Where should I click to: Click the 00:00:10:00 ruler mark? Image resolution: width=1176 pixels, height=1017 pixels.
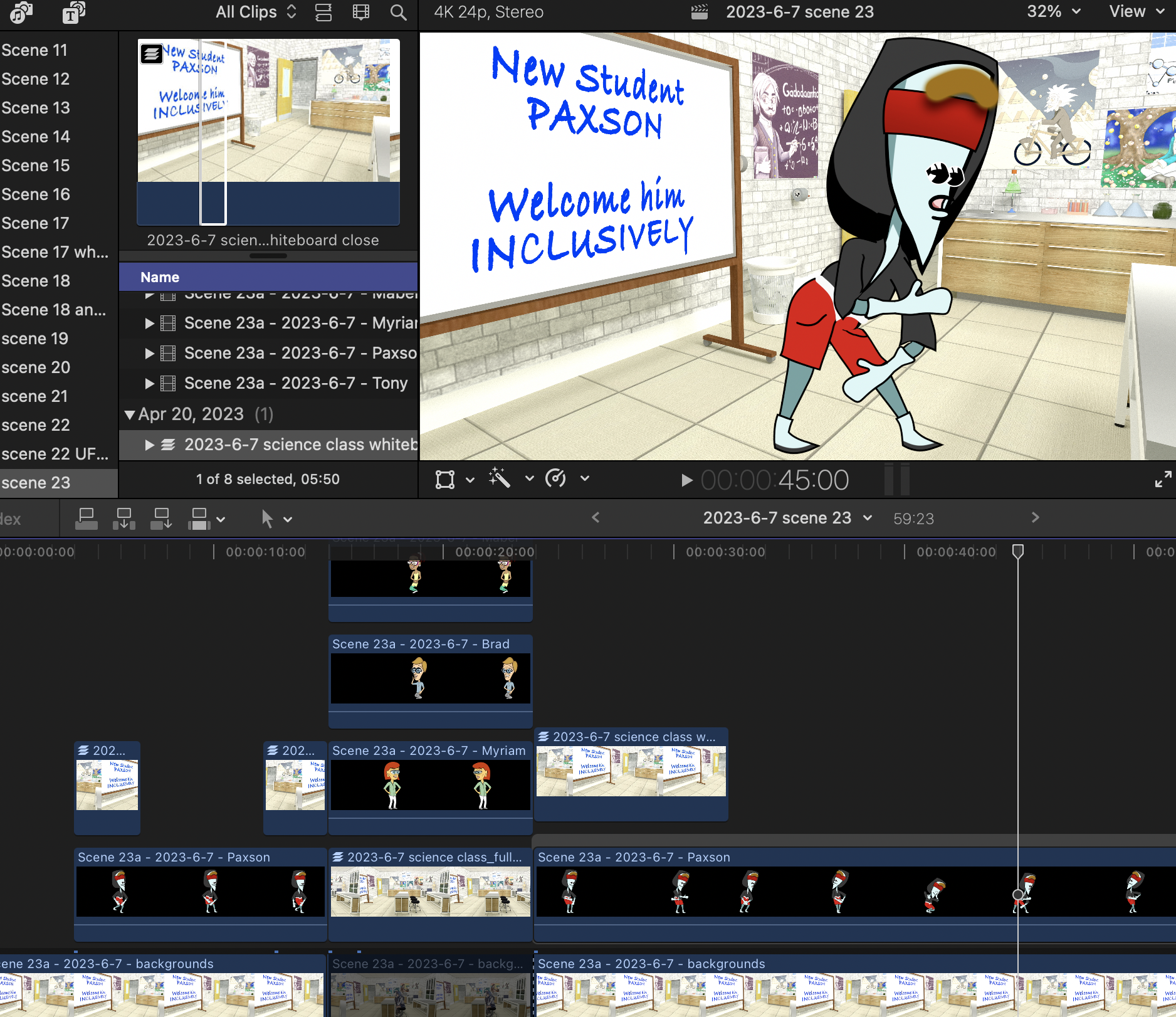(x=265, y=552)
